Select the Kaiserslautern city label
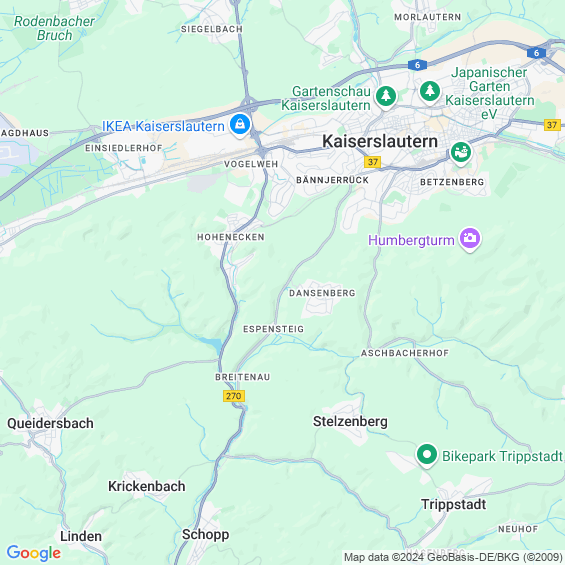The height and width of the screenshot is (565, 565). point(380,141)
